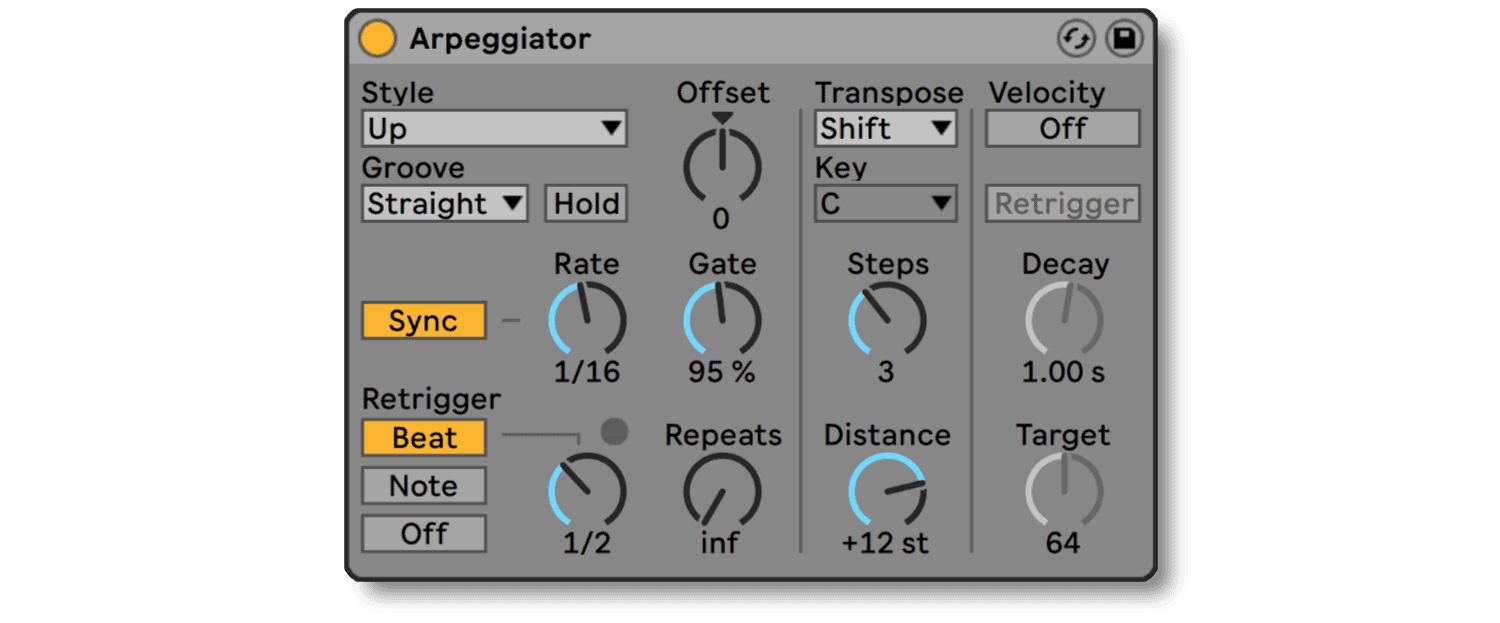Click the Steps knob
1500x623 pixels.
coord(887,321)
